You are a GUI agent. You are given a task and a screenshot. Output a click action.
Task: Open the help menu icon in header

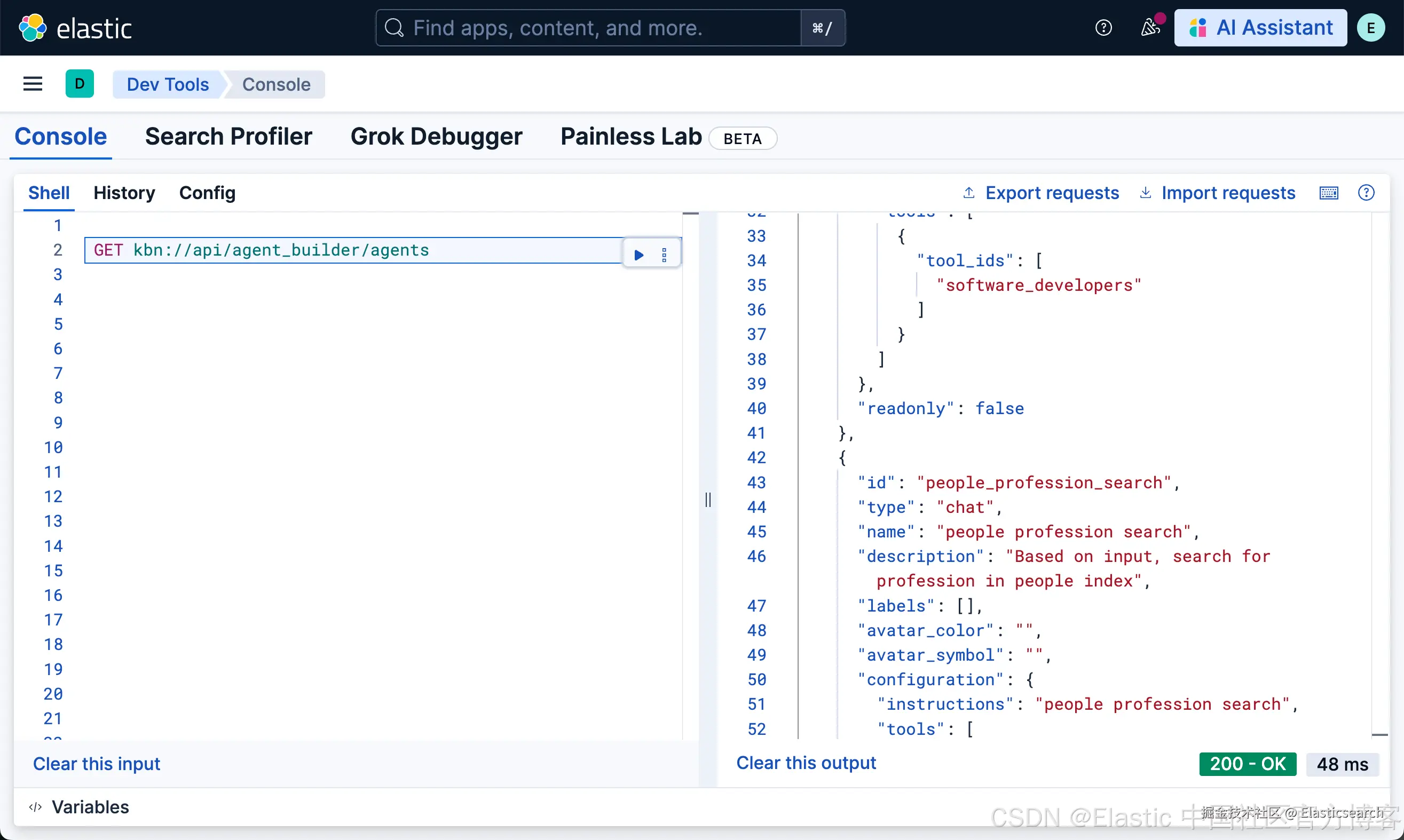tap(1103, 28)
